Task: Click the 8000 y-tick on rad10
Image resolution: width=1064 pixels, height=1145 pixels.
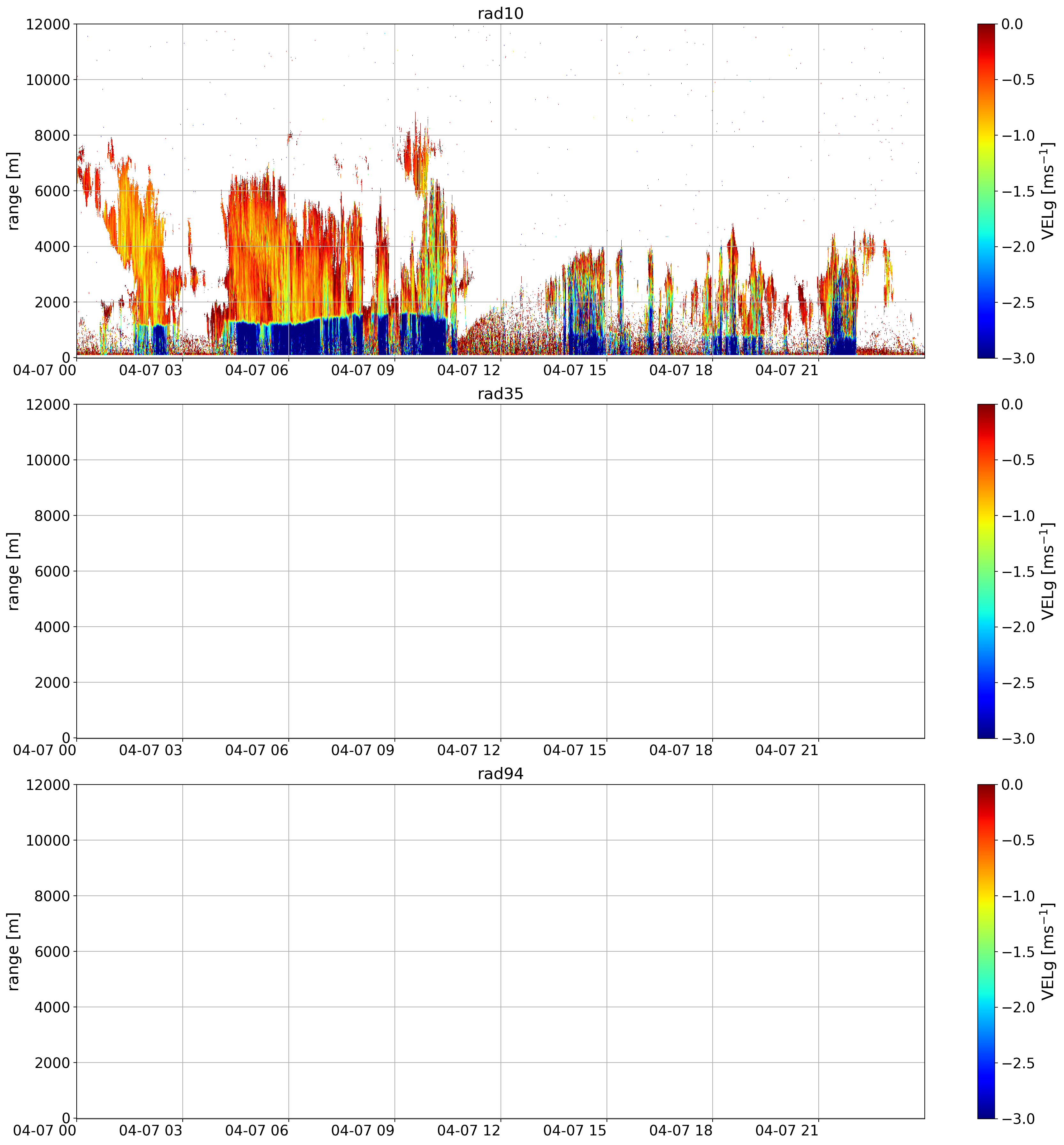Action: pos(52,135)
